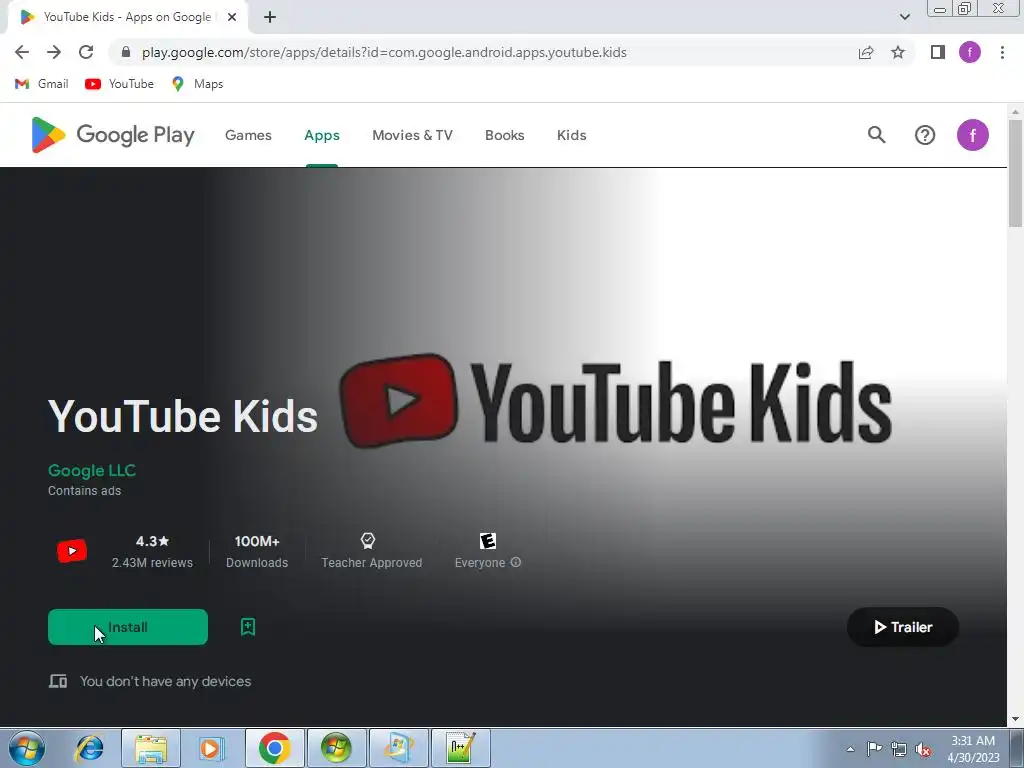Screen dimensions: 1024x768
Task: Click the green Install button
Action: click(x=128, y=627)
